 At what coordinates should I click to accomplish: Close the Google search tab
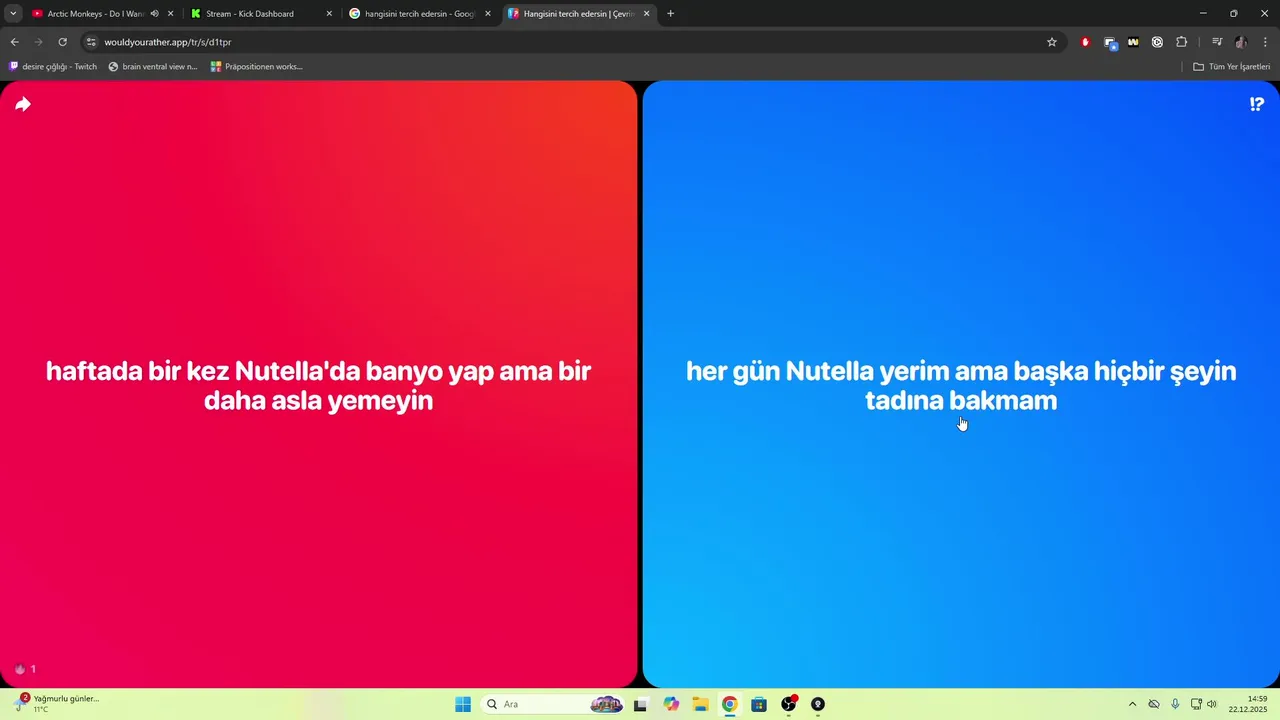pos(488,14)
